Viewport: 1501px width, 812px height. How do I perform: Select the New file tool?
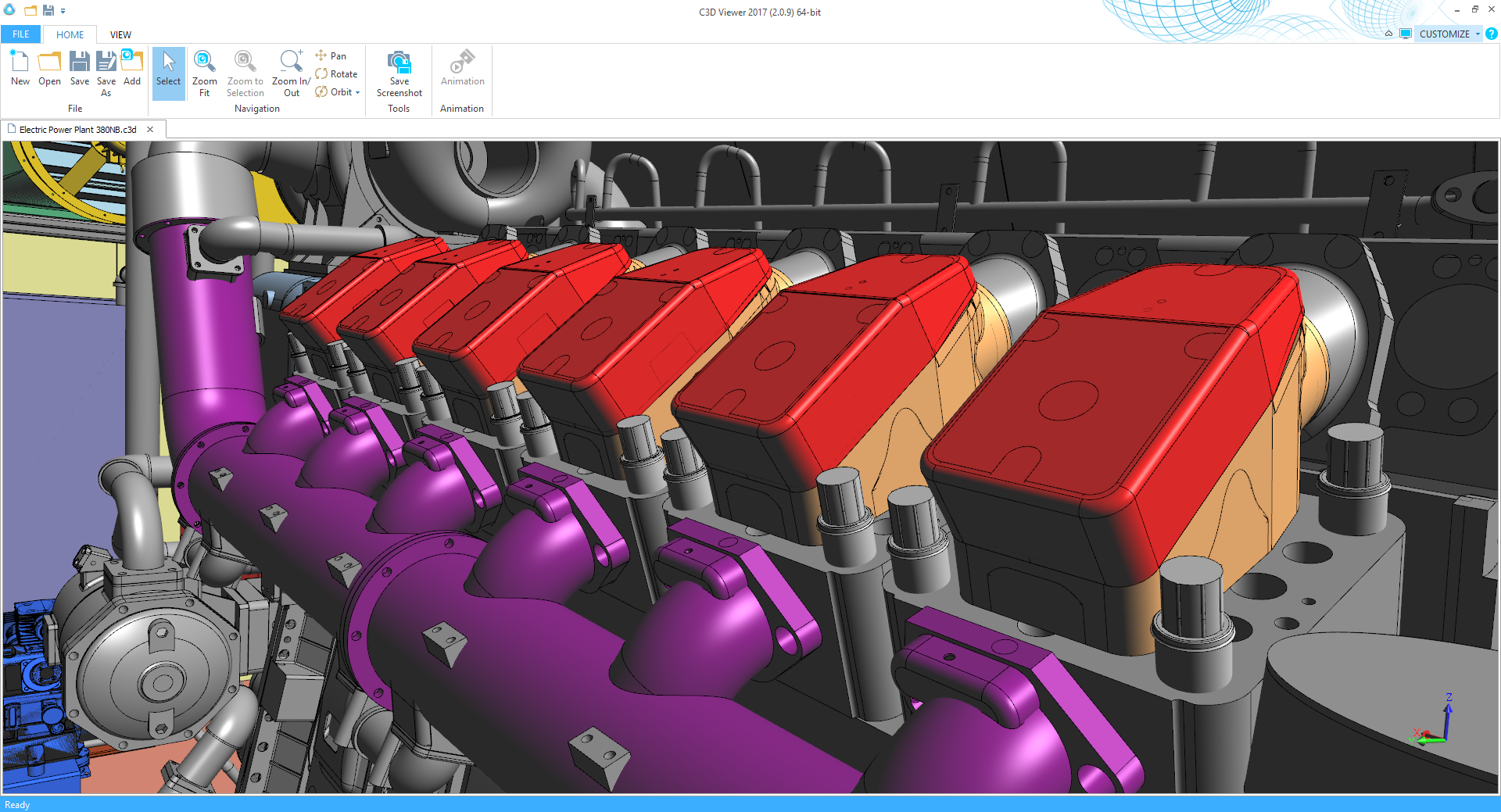tap(20, 70)
